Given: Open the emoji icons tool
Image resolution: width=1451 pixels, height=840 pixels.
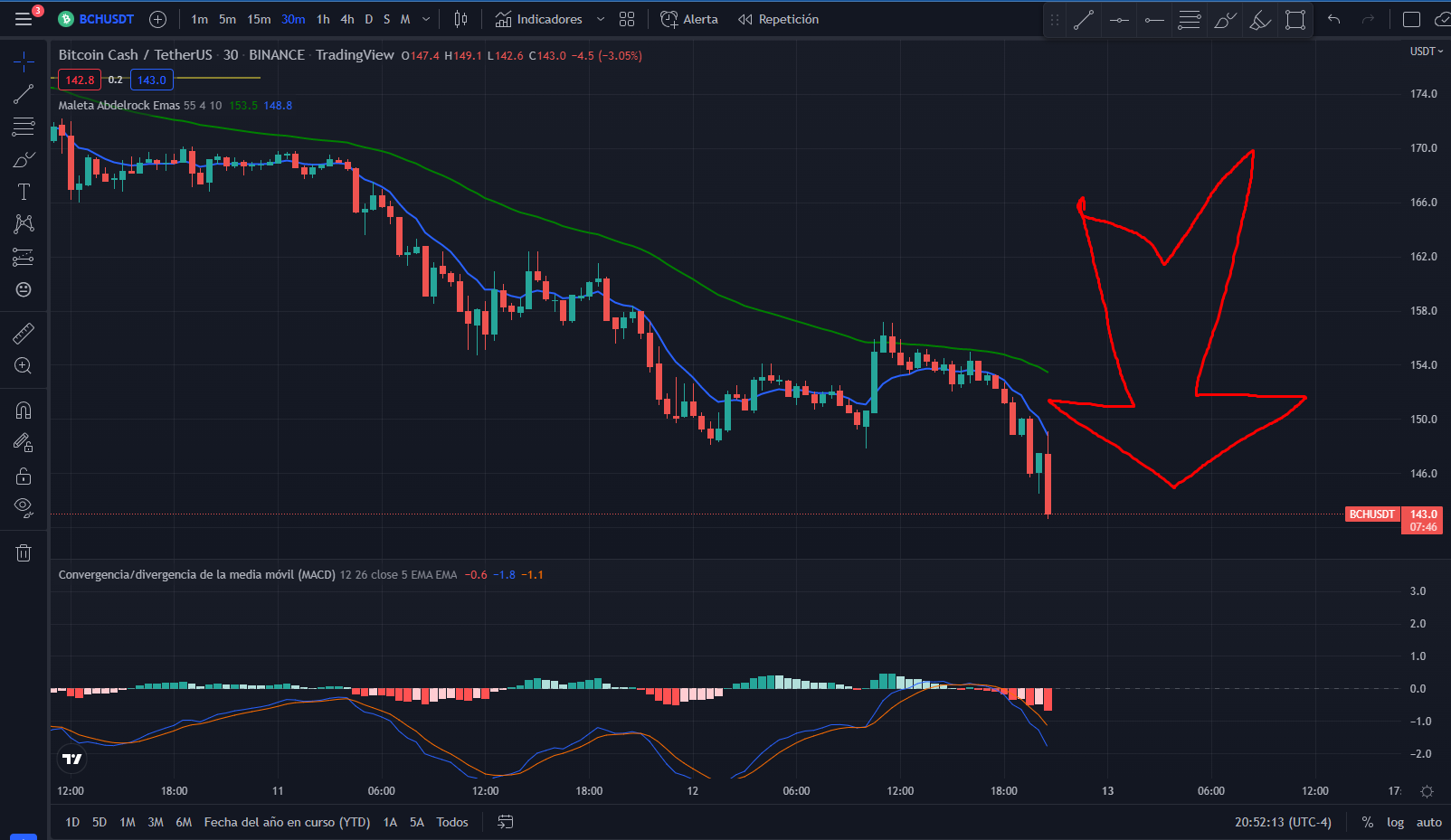Looking at the screenshot, I should click(x=24, y=289).
